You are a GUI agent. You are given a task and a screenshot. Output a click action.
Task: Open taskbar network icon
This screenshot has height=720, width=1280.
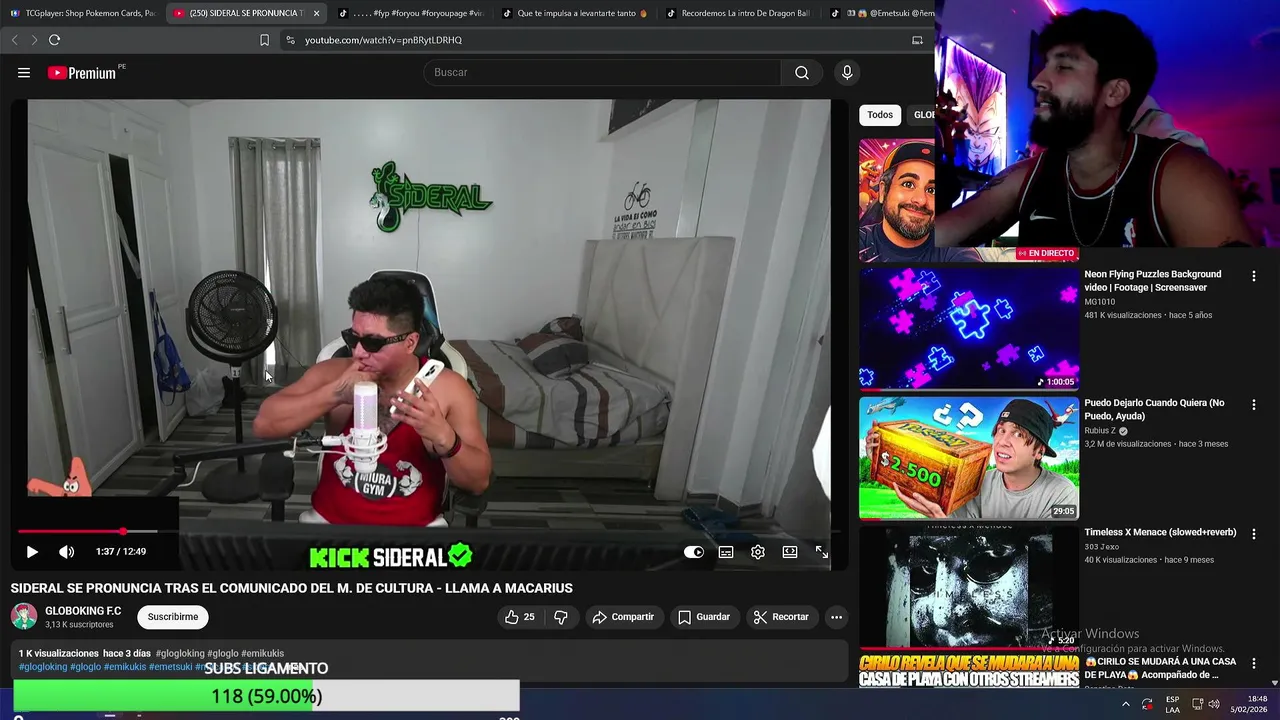[x=1197, y=705]
